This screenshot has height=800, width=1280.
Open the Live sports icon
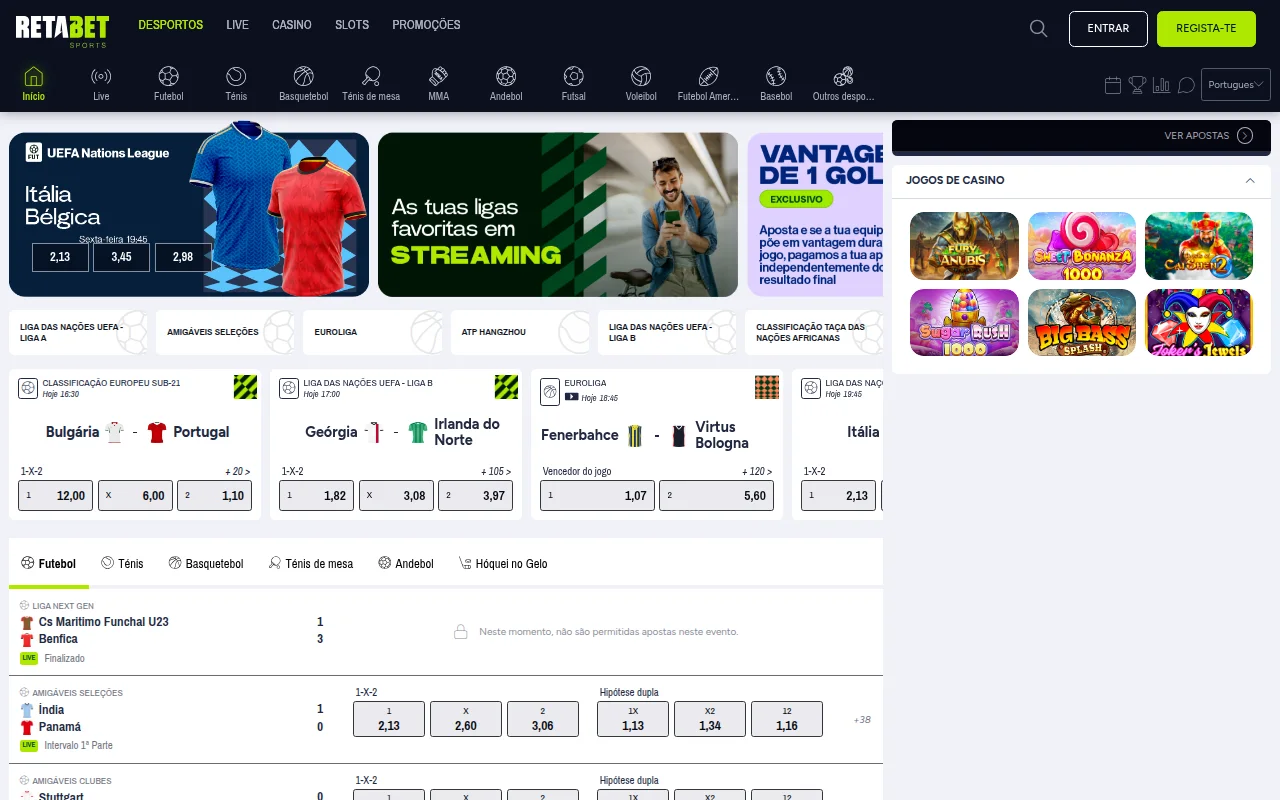tap(101, 76)
